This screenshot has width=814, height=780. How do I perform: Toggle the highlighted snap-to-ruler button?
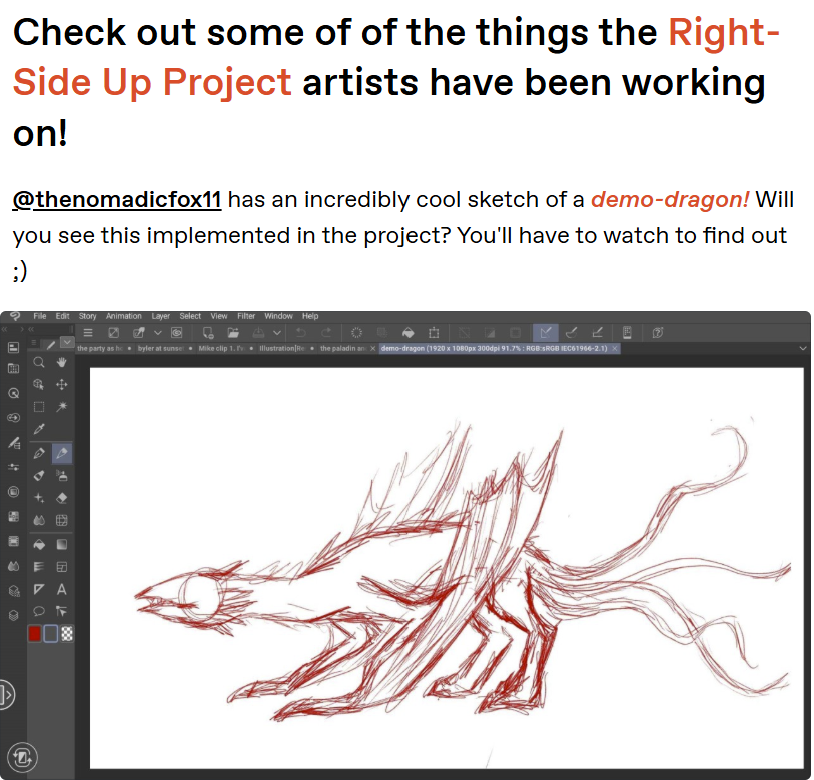click(545, 332)
